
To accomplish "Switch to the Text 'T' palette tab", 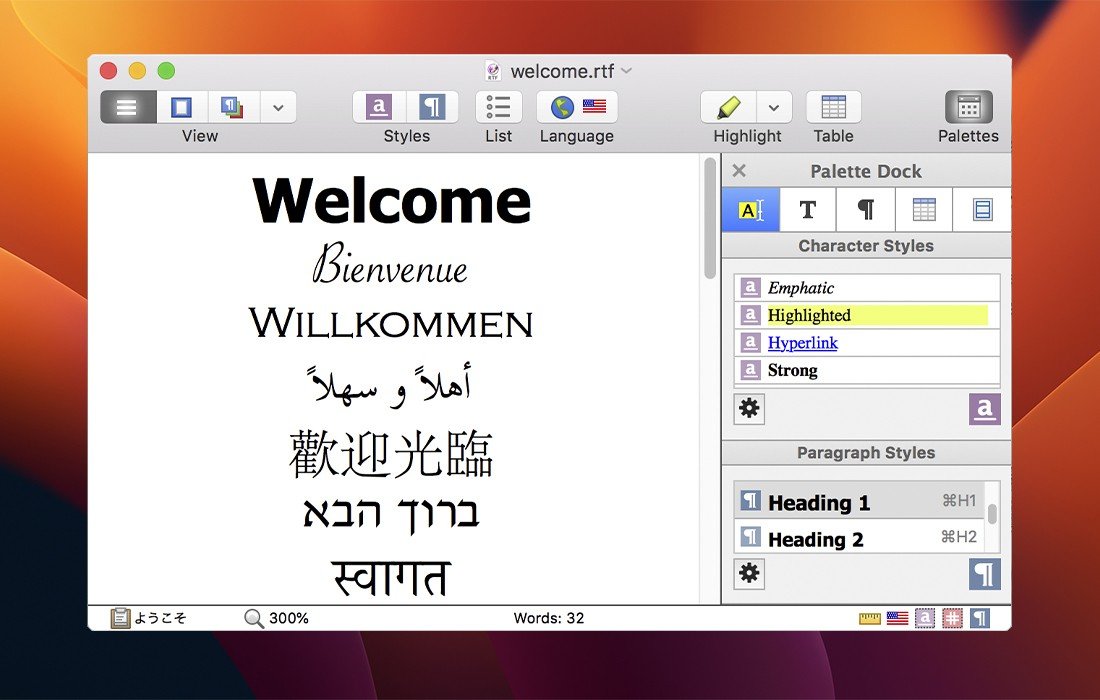I will click(x=808, y=210).
